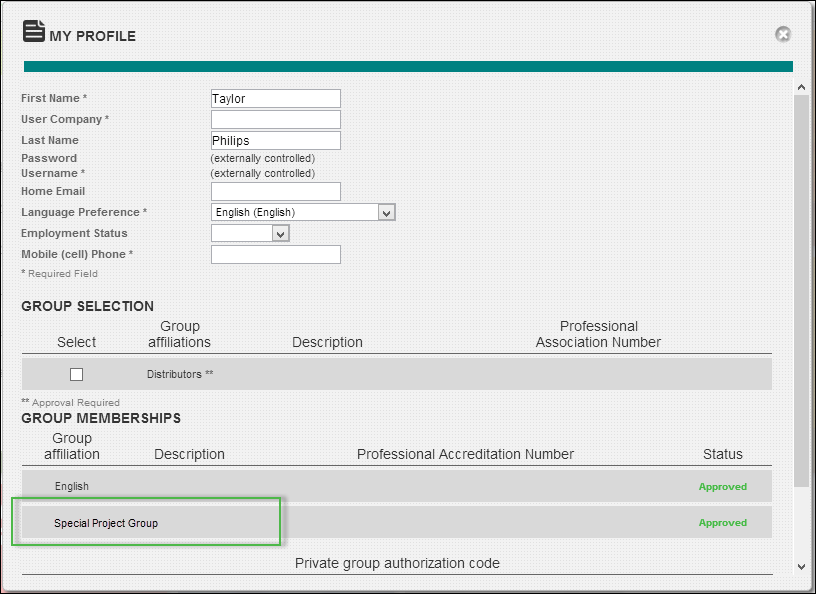Click Approved status for Special Project Group

click(722, 523)
